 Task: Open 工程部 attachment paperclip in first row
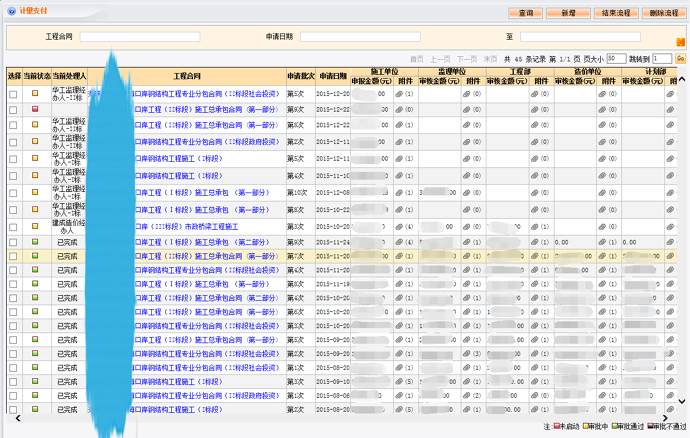[x=534, y=93]
